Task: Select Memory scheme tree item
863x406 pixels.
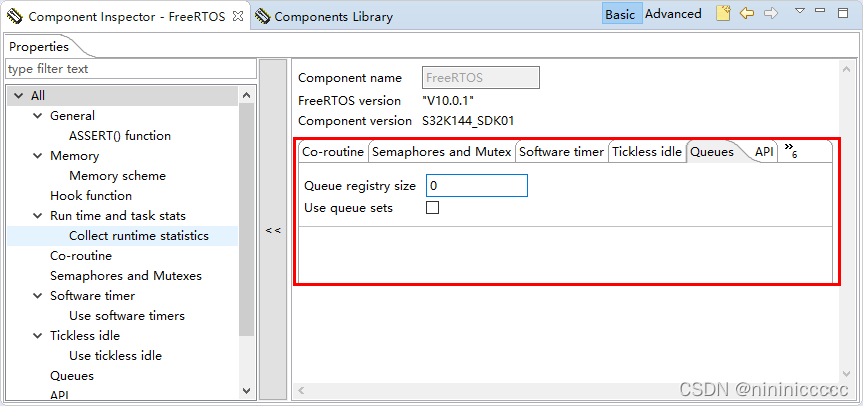Action: tap(117, 176)
